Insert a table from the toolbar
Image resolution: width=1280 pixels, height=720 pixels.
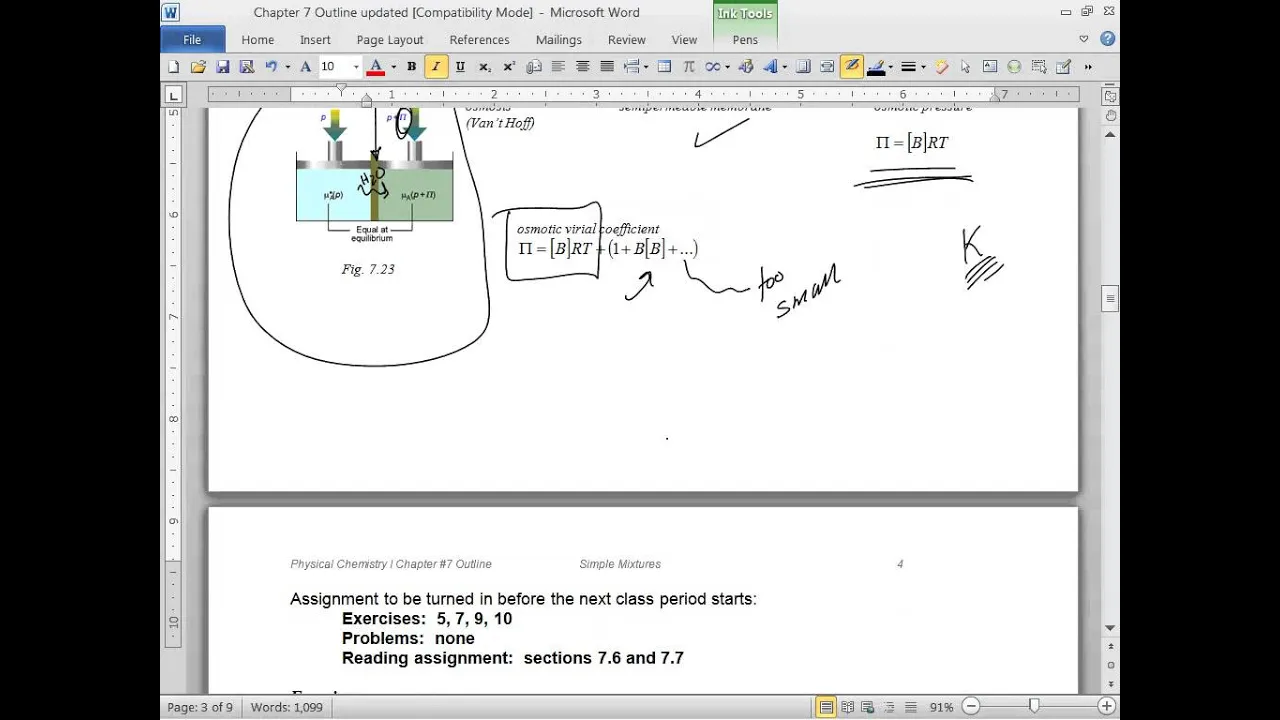(x=664, y=67)
